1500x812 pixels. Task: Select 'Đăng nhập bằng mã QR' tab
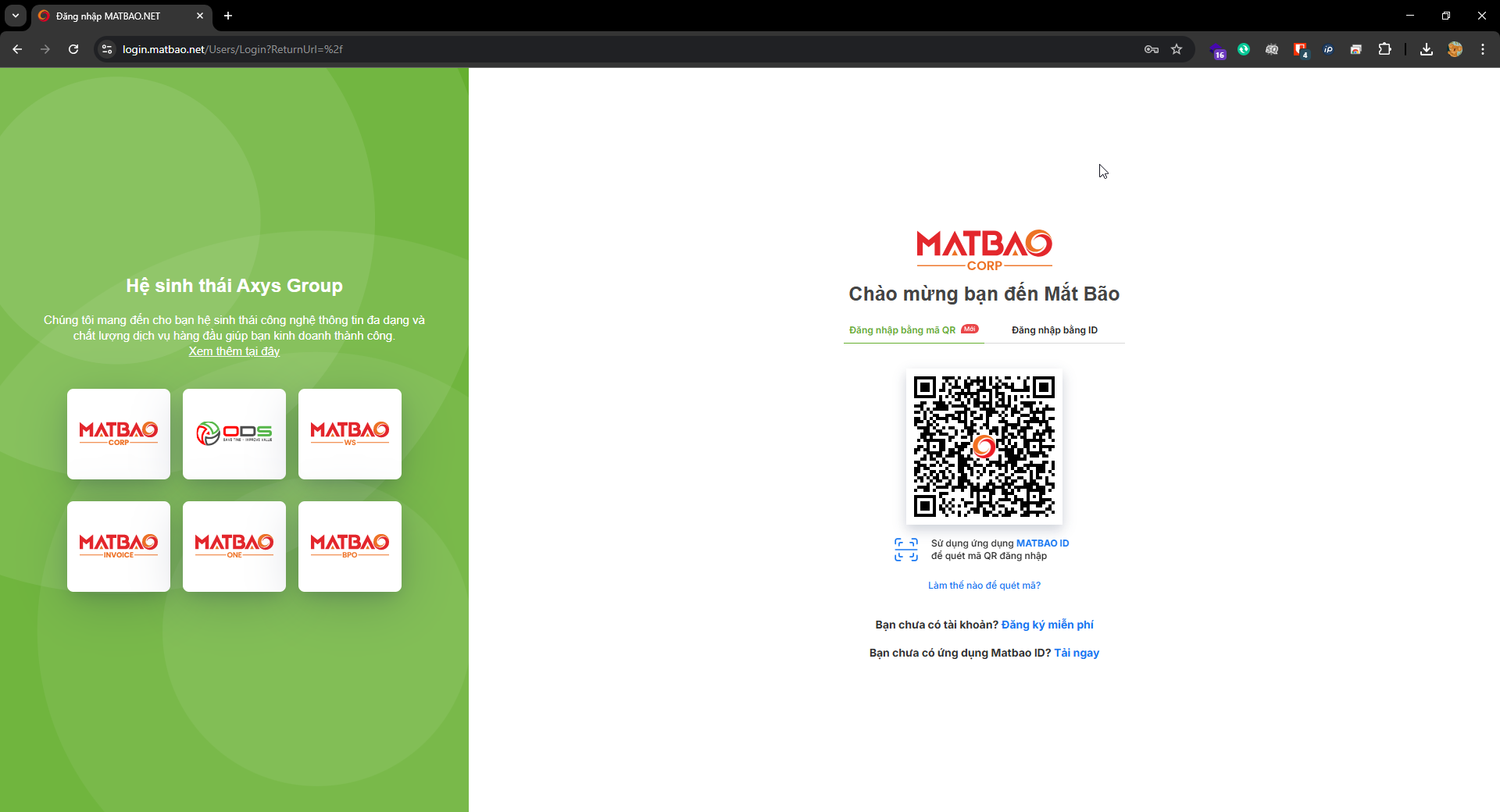coord(902,330)
